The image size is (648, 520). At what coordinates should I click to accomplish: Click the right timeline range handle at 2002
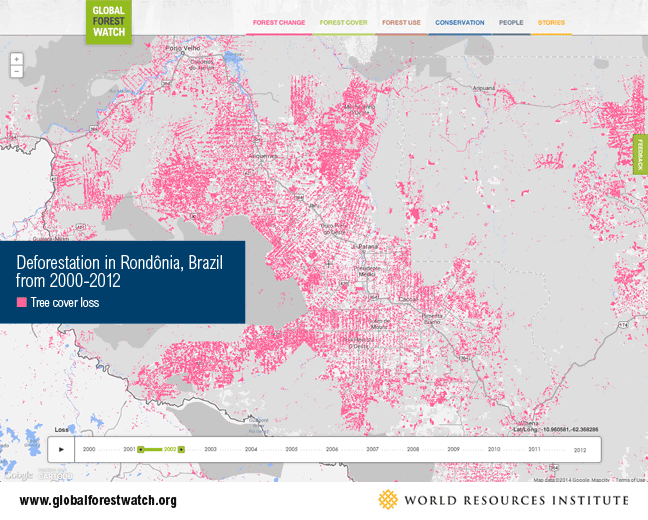coord(181,450)
